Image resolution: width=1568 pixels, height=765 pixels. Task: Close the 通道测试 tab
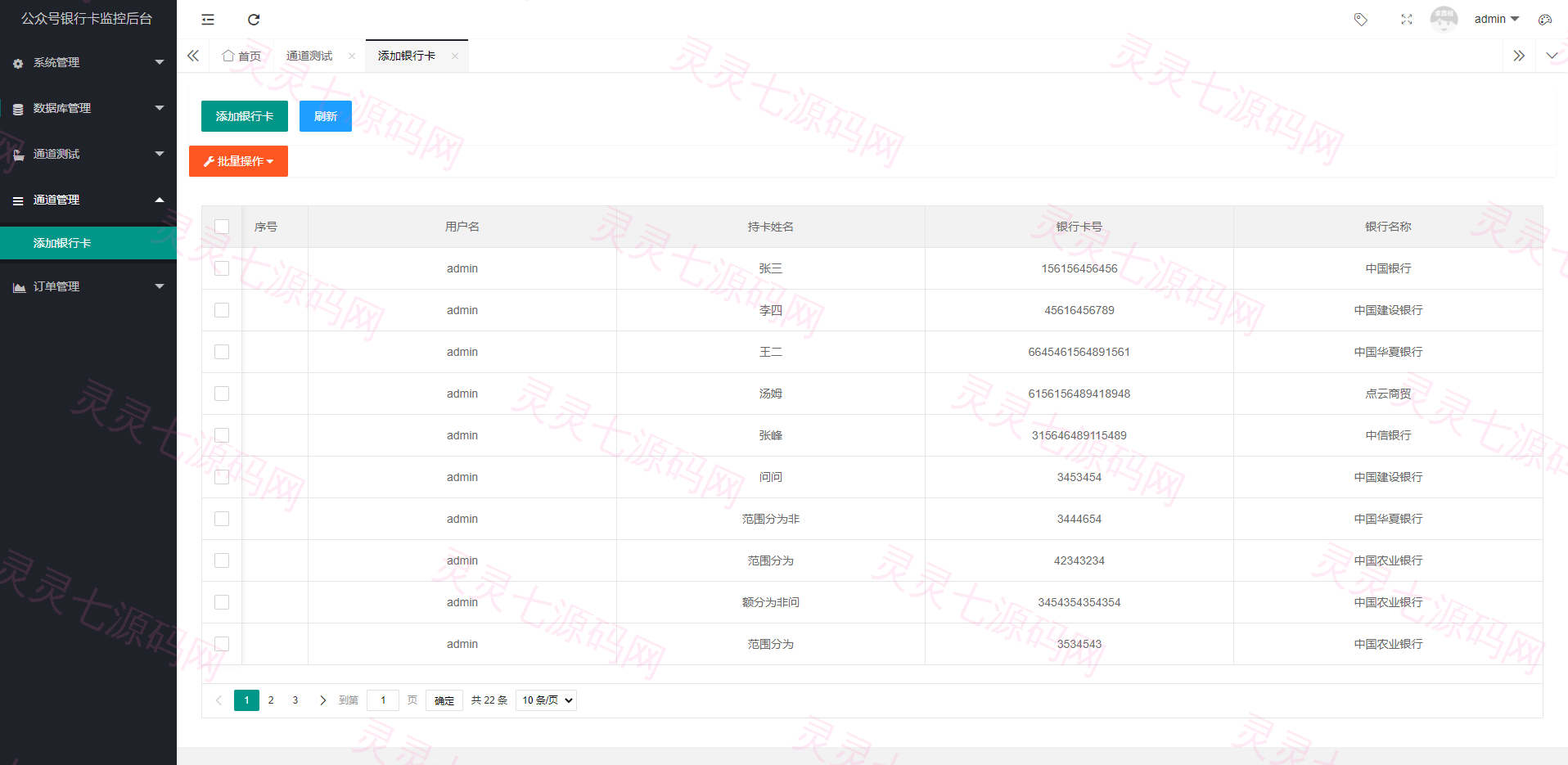pos(352,56)
